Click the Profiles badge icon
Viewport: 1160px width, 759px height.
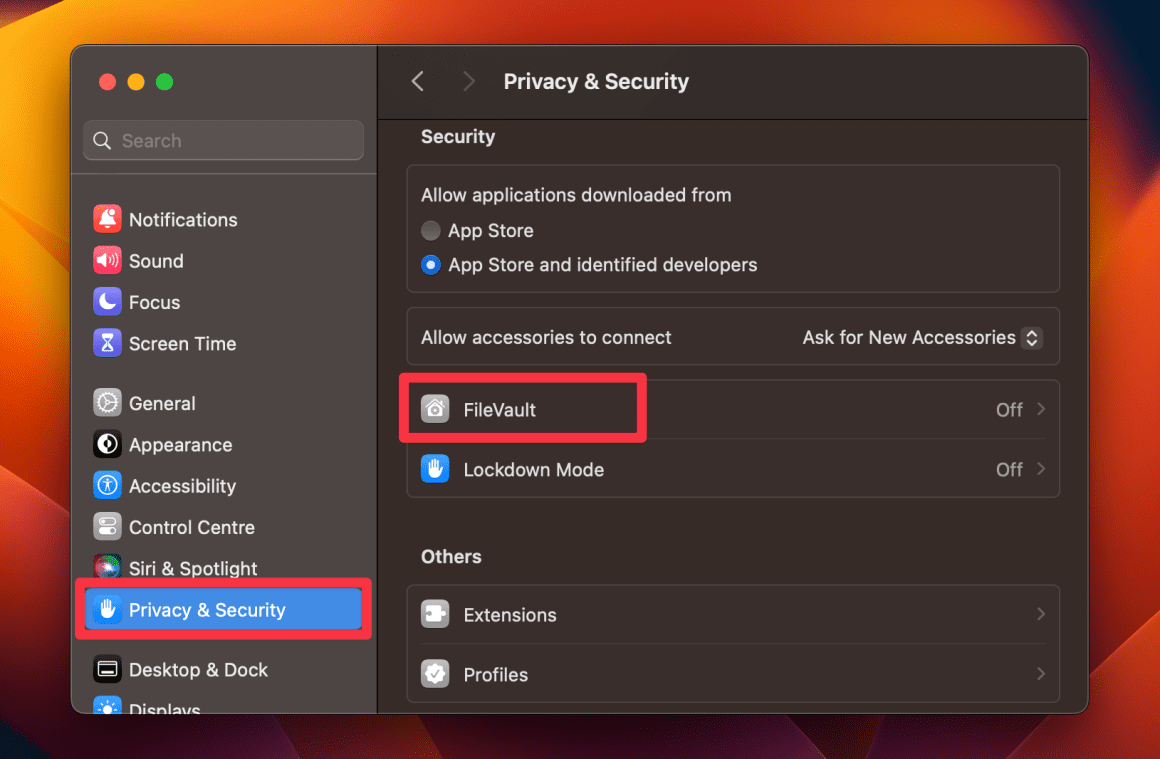click(435, 674)
